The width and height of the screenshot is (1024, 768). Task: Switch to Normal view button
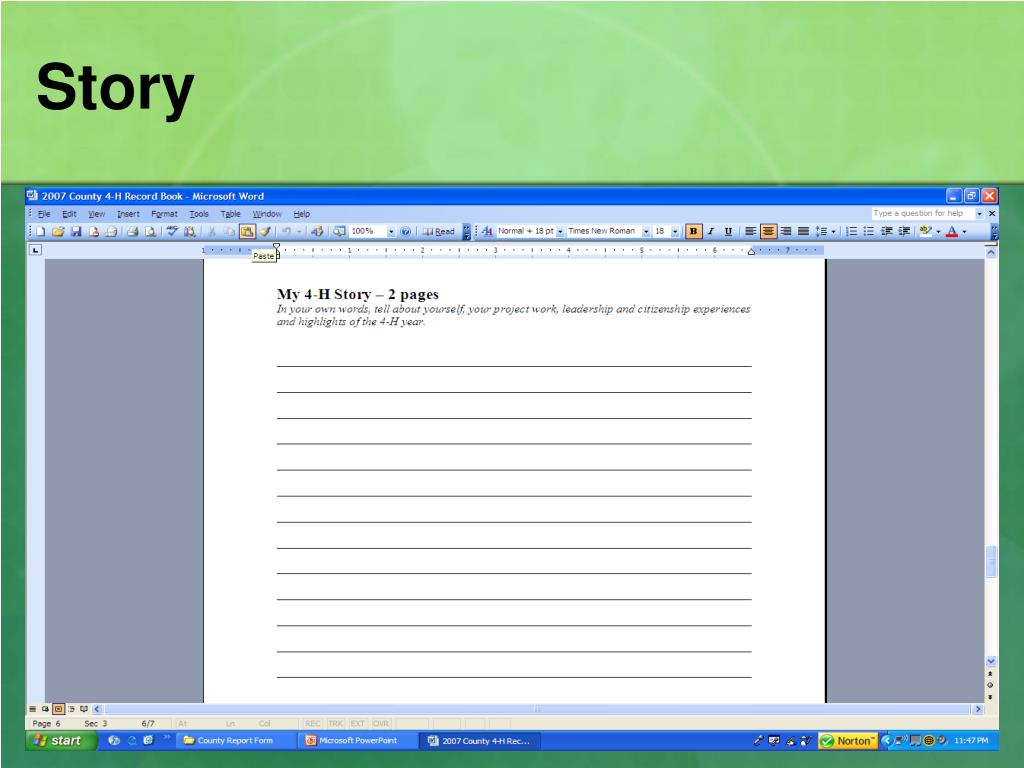(33, 709)
